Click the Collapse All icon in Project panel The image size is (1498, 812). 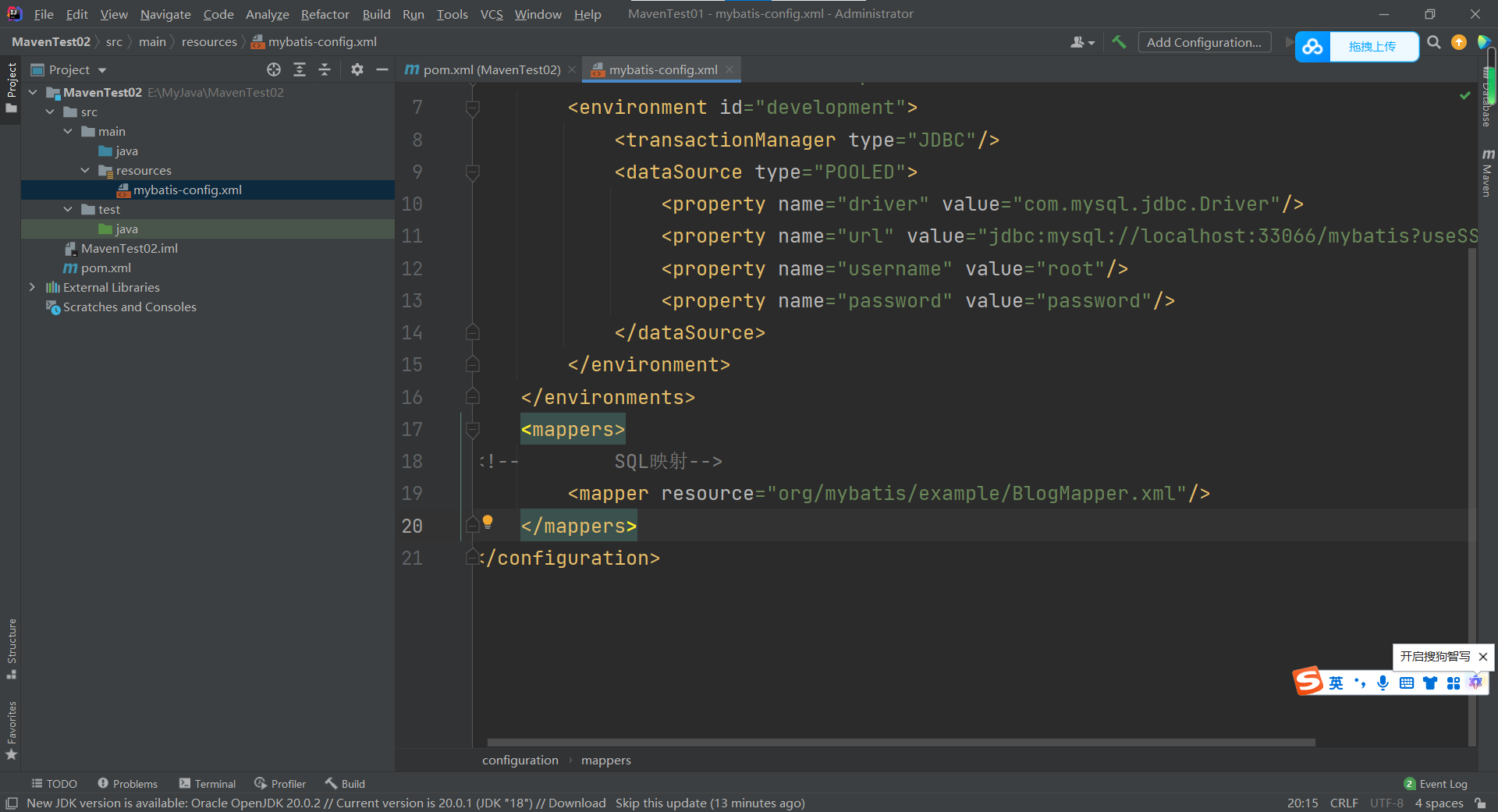pyautogui.click(x=325, y=69)
